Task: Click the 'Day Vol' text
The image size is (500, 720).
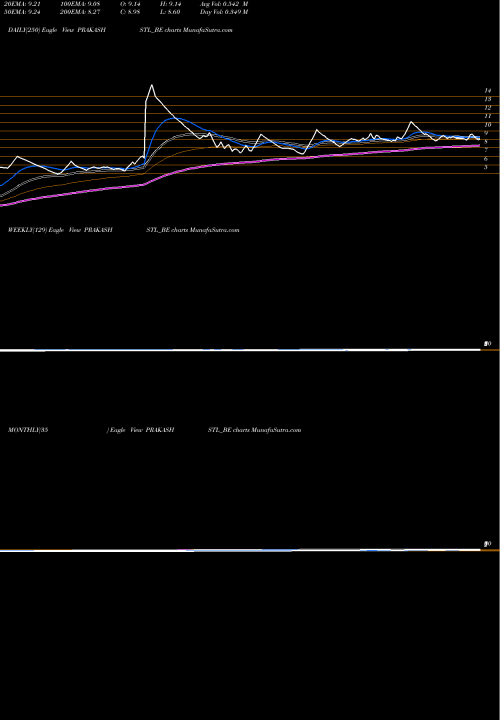Action: (x=224, y=12)
